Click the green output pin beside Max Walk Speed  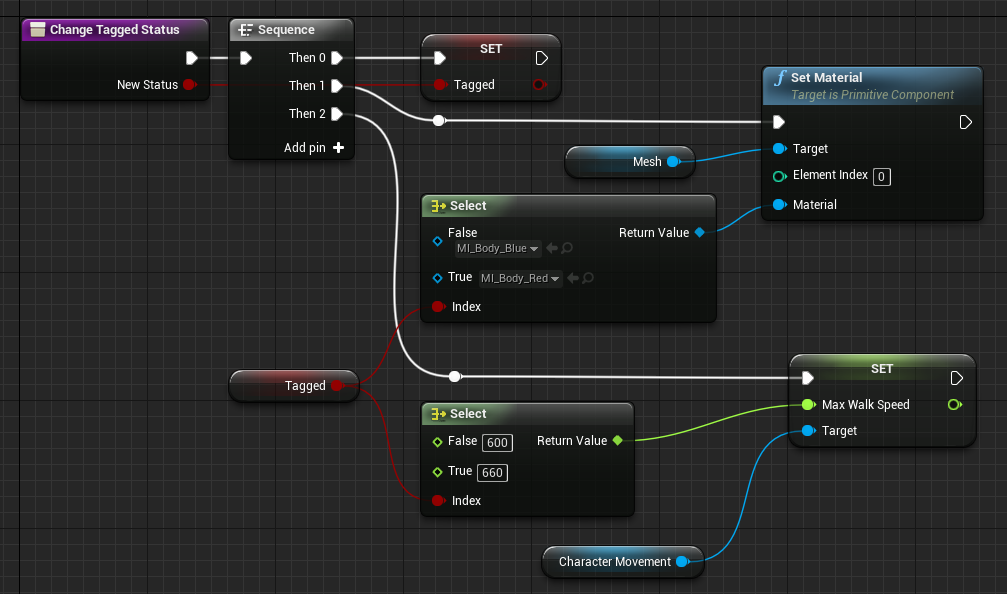[x=953, y=405]
